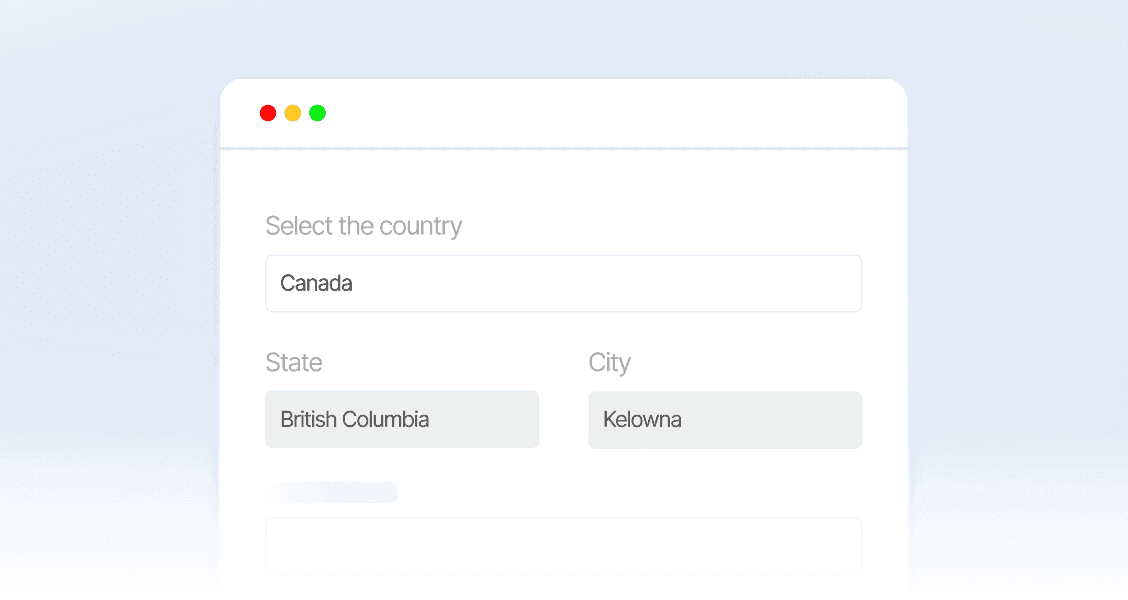Viewport: 1128px width, 600px height.
Task: Click the "City" field label
Action: click(x=610, y=362)
